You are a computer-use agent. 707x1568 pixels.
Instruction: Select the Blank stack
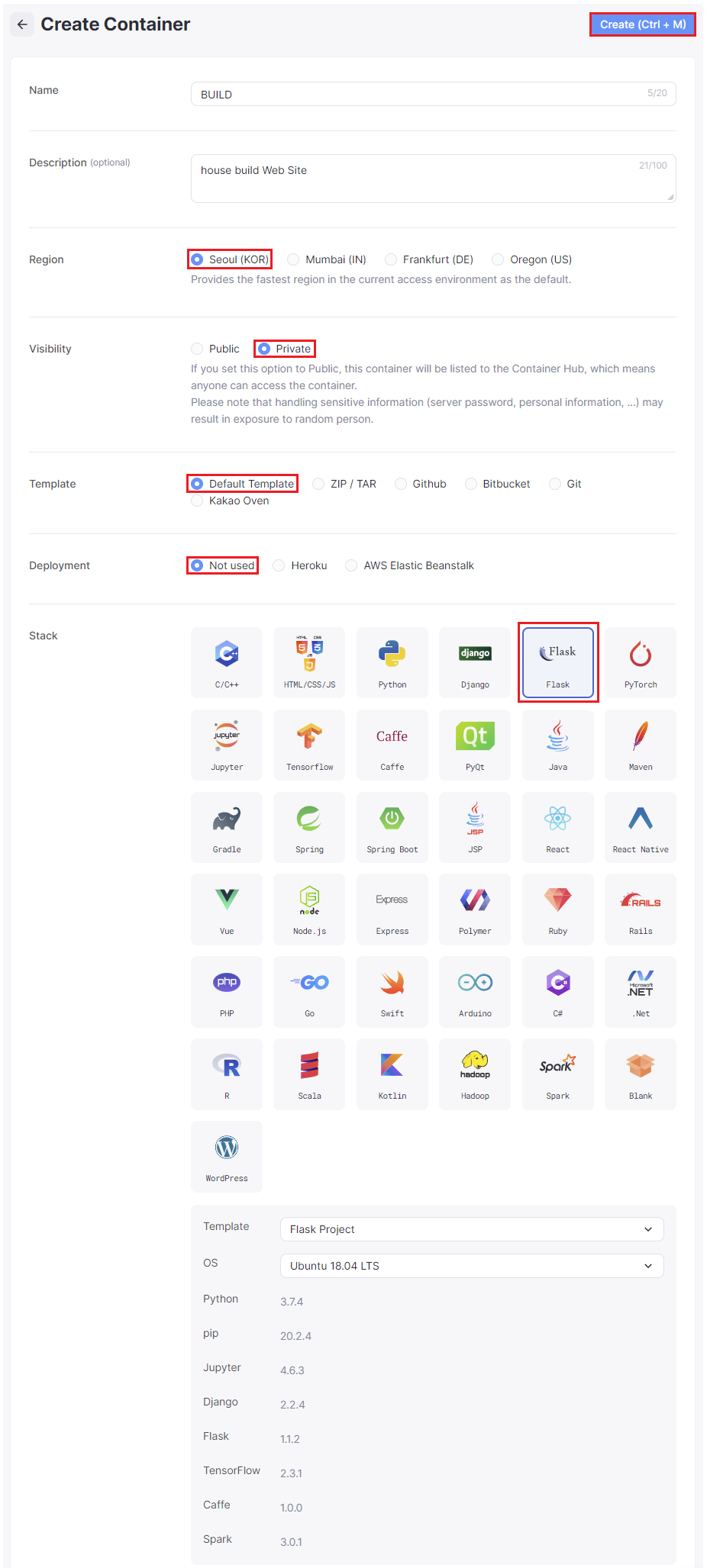641,1074
